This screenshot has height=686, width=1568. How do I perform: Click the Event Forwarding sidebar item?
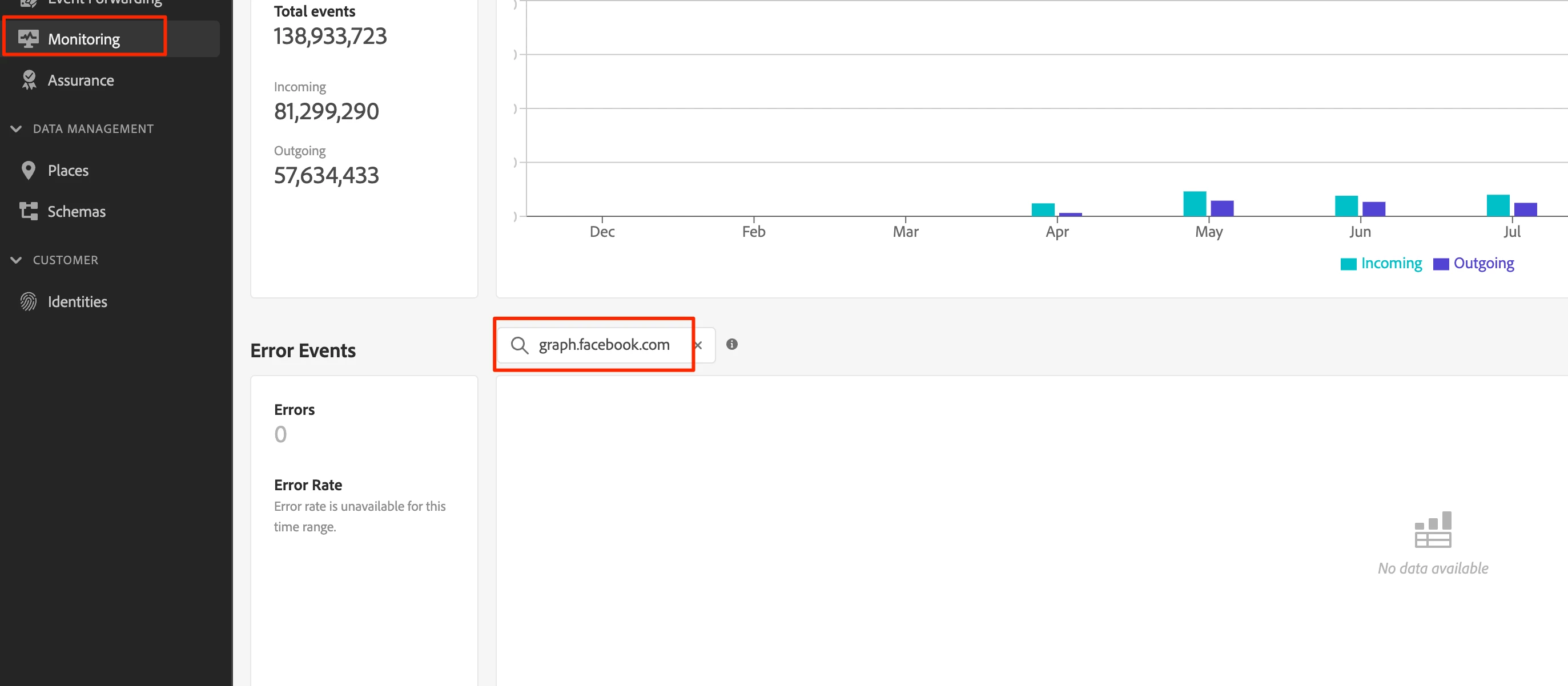(104, 2)
